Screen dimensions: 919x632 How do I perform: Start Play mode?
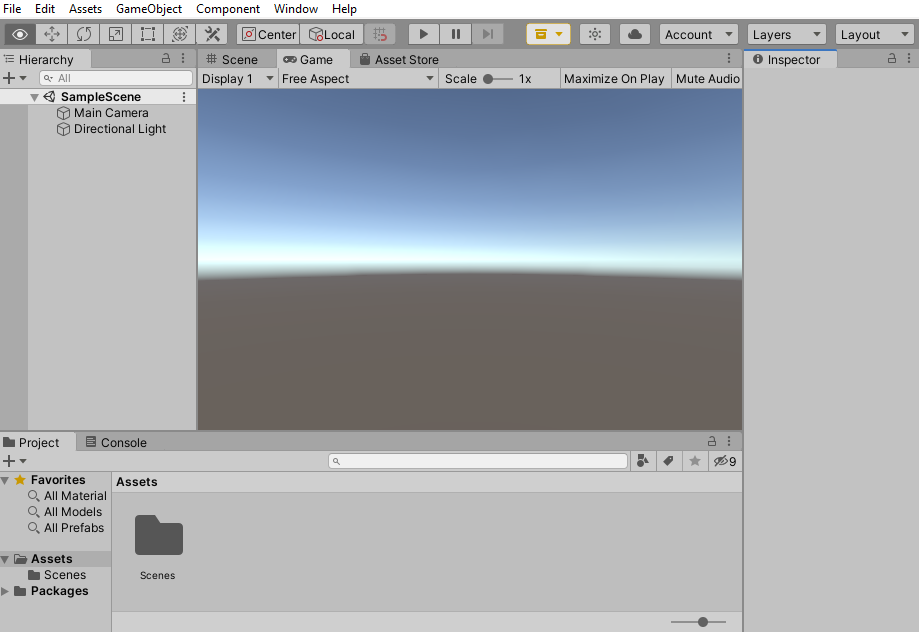(x=424, y=35)
